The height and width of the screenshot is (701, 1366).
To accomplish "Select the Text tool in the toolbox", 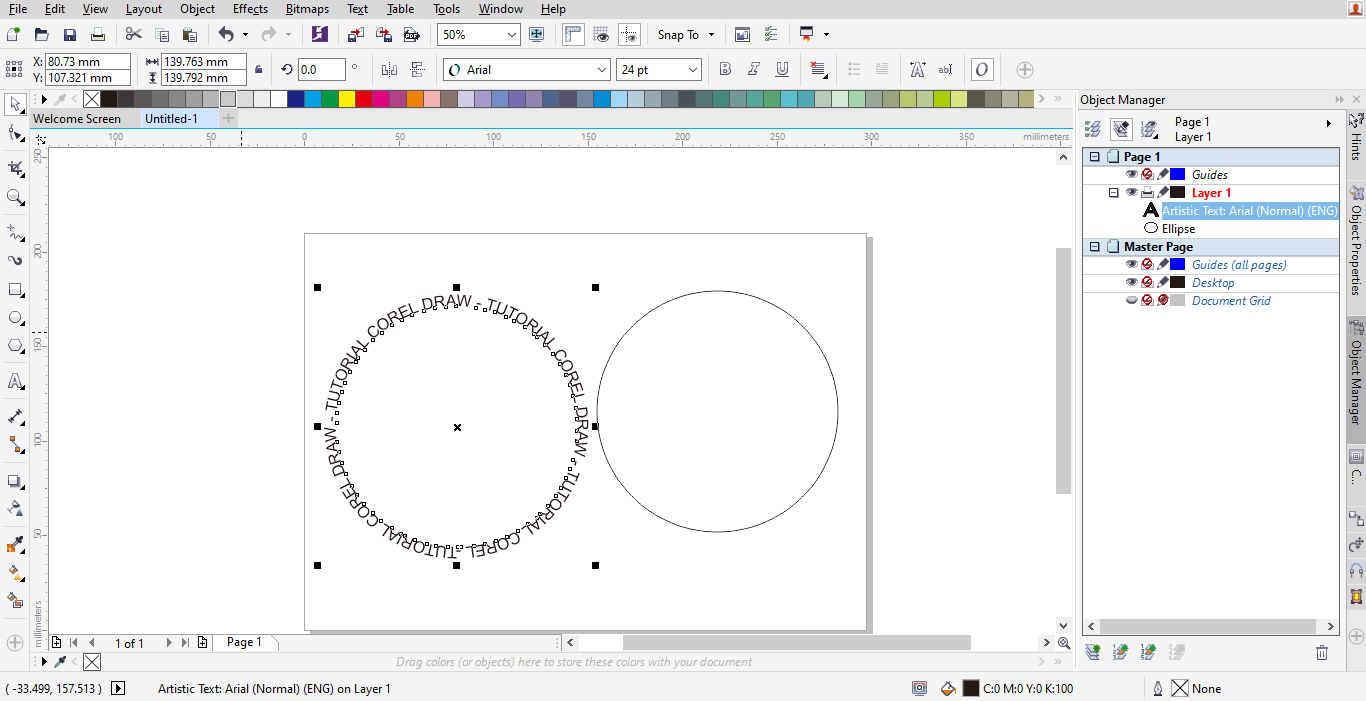I will tap(15, 381).
